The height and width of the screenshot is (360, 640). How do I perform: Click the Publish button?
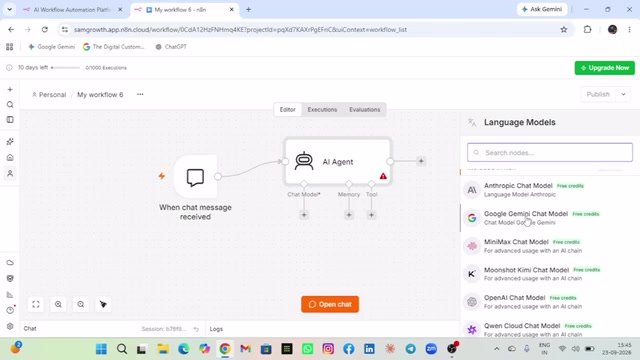[598, 94]
